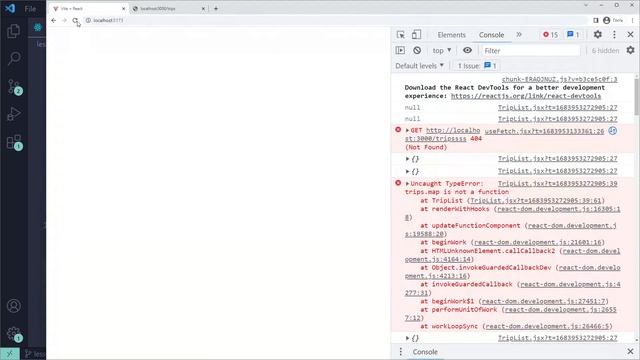Close the bottom console drawer

point(630,351)
